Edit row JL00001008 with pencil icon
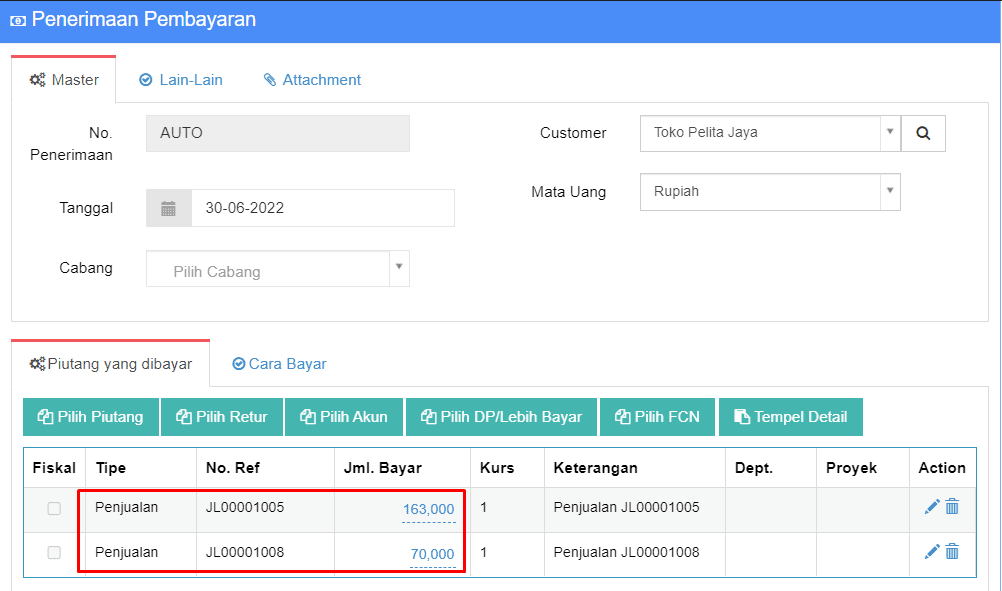Viewport: 1002px width, 591px height. point(932,551)
